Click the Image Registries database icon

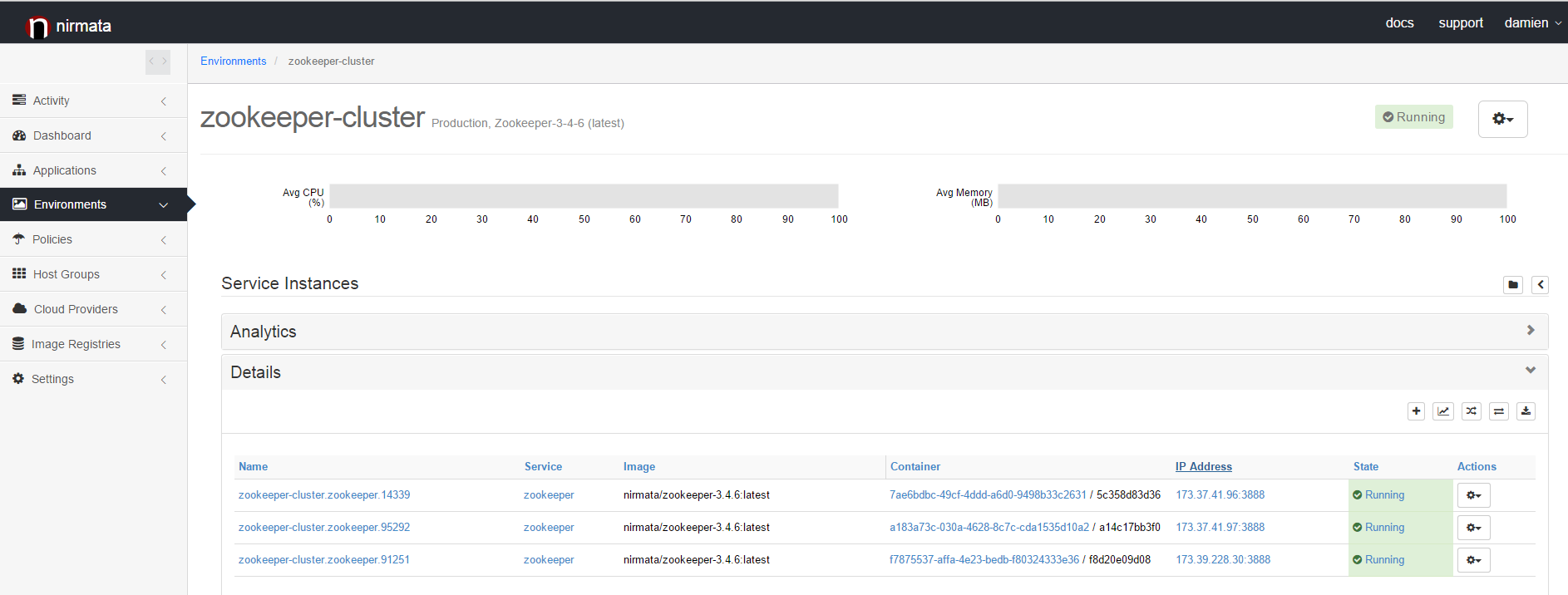coord(18,343)
